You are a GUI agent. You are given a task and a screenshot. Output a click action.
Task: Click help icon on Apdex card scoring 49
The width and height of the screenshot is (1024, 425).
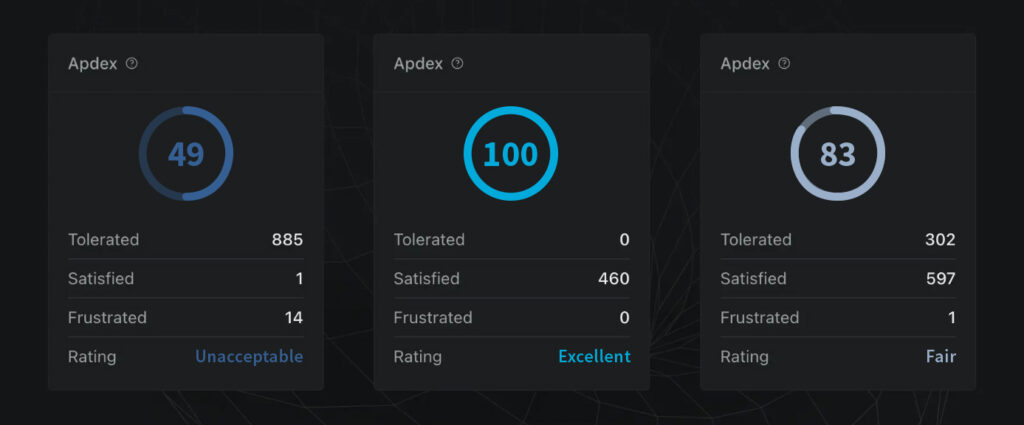click(132, 64)
